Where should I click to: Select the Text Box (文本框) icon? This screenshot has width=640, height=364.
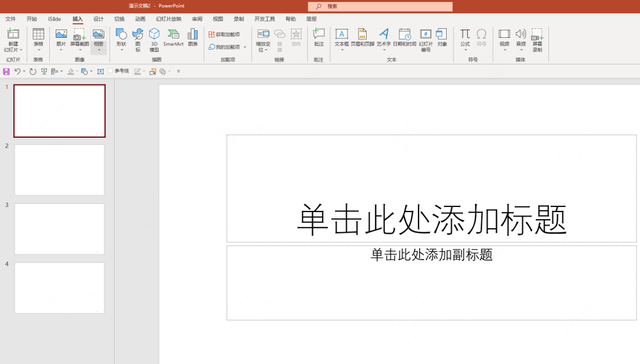tap(342, 34)
